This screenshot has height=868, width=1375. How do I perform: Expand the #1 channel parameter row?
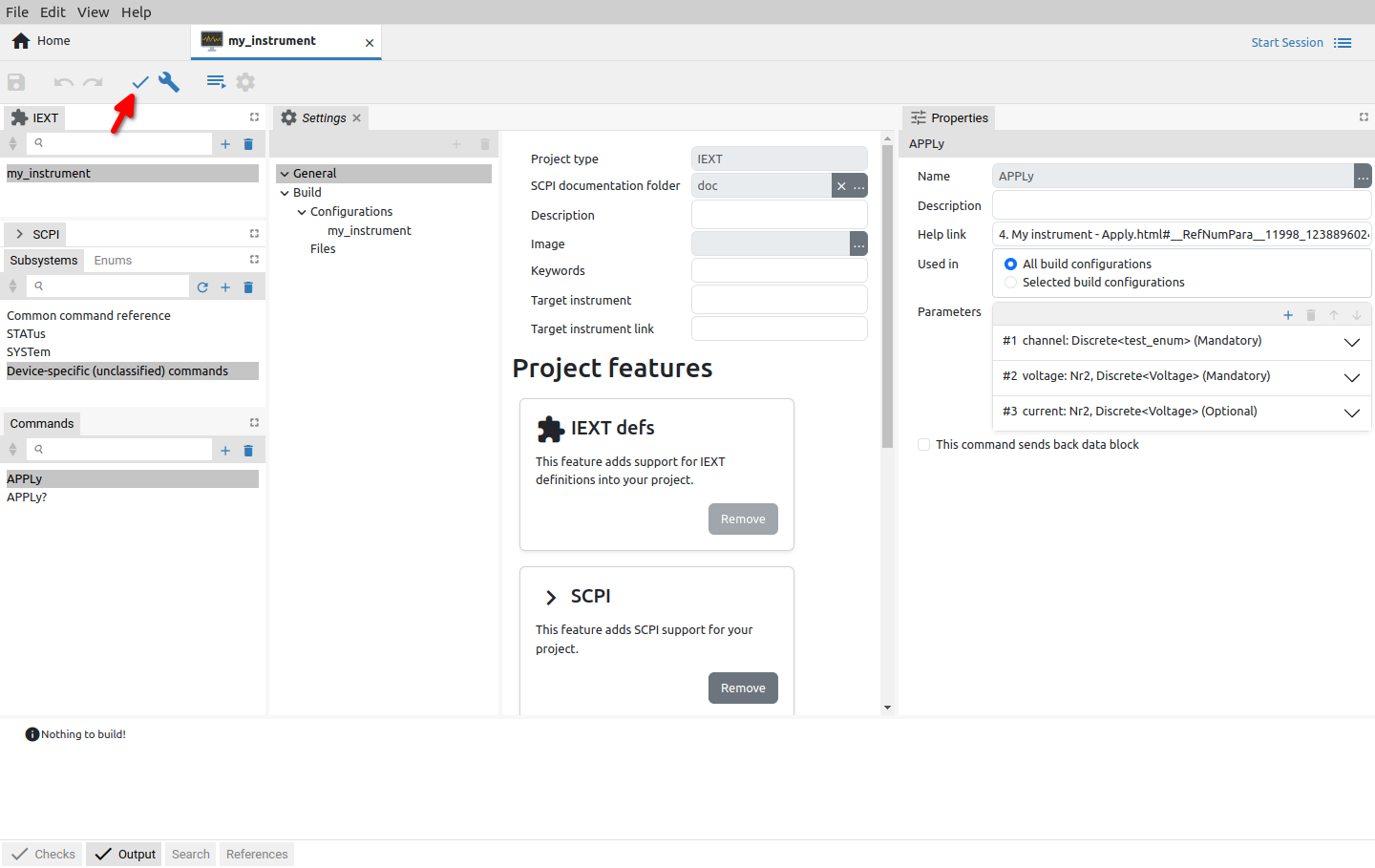click(x=1351, y=342)
